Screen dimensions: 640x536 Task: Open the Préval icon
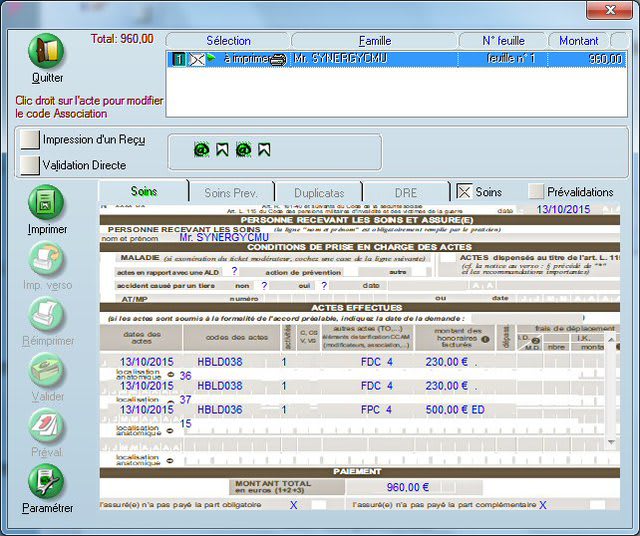[46, 427]
